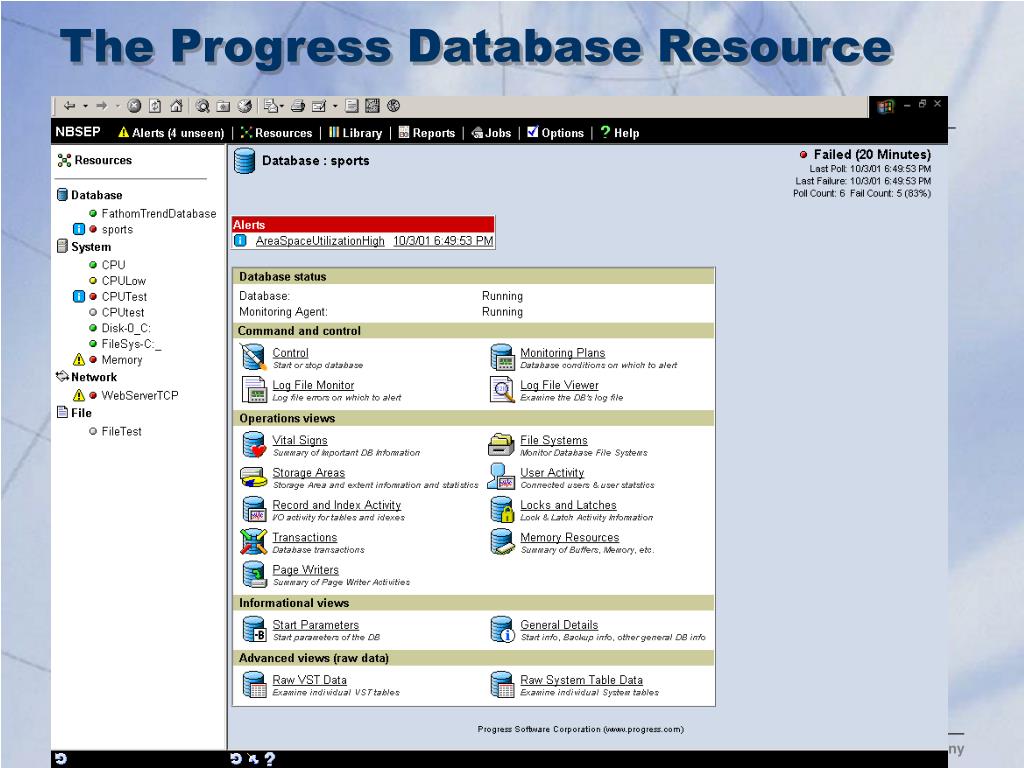Click the User Activity person icon
Image resolution: width=1024 pixels, height=768 pixels.
click(x=502, y=477)
